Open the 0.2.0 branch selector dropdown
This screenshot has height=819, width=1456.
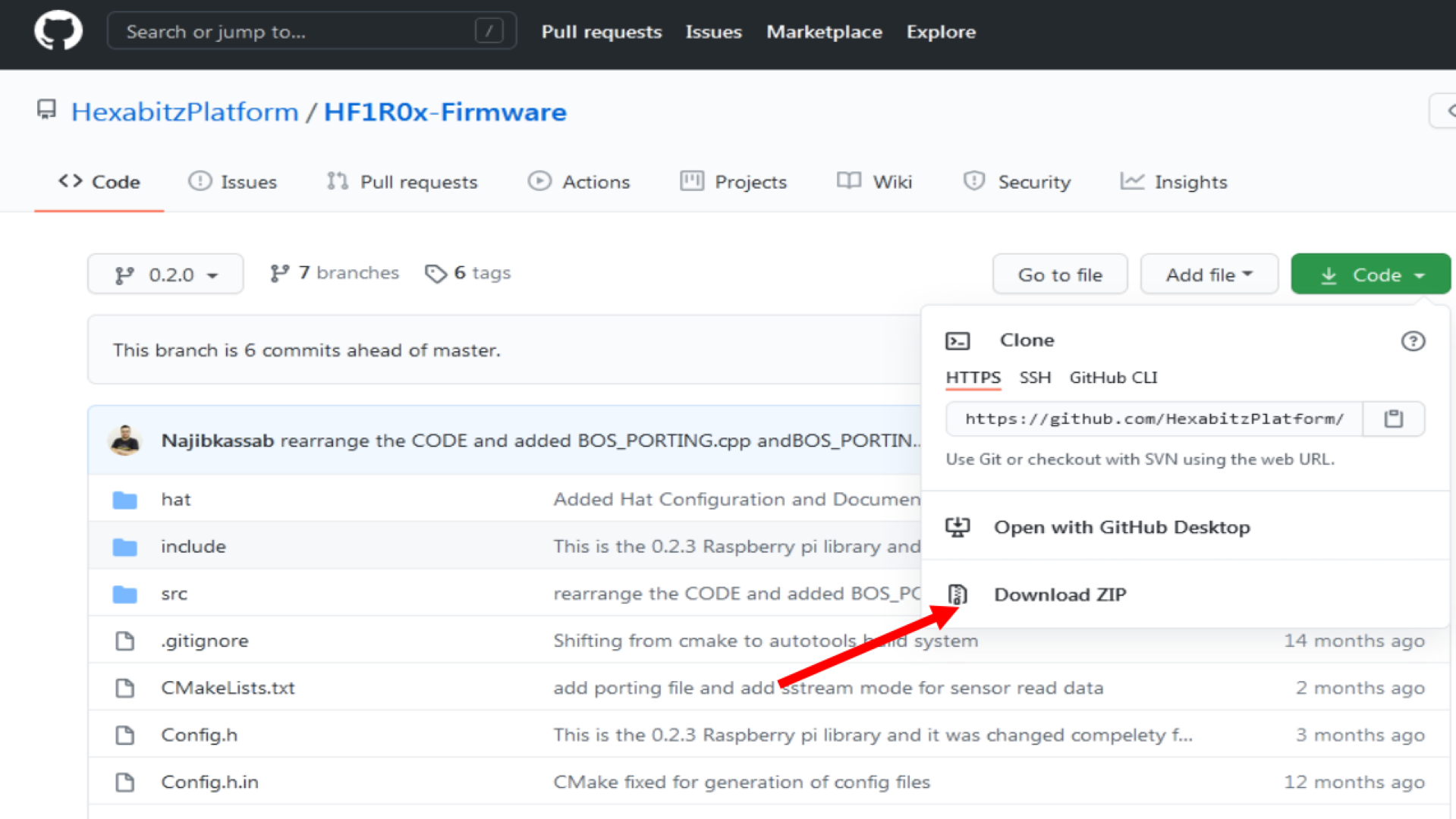coord(165,274)
